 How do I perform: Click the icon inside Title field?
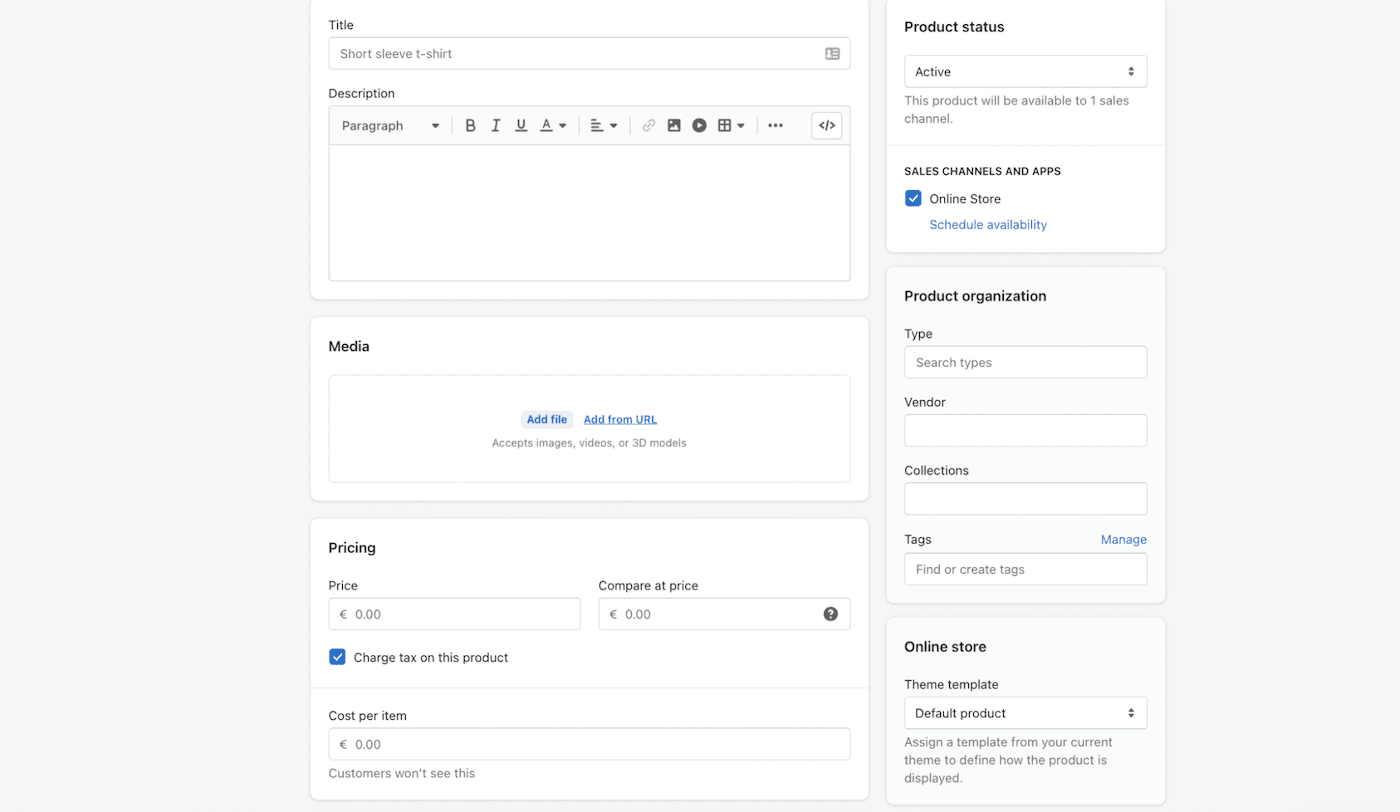pyautogui.click(x=832, y=54)
